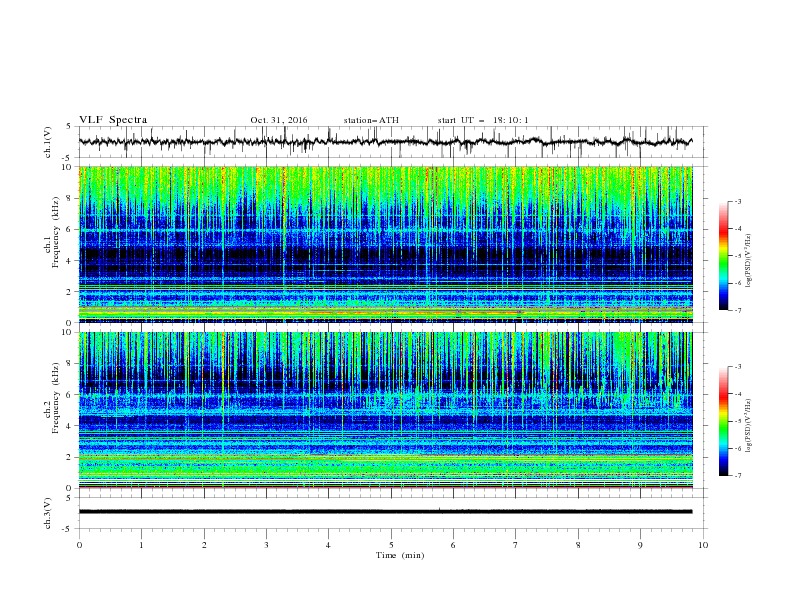Click the upper log(PSD) colorbar label

tap(749, 261)
